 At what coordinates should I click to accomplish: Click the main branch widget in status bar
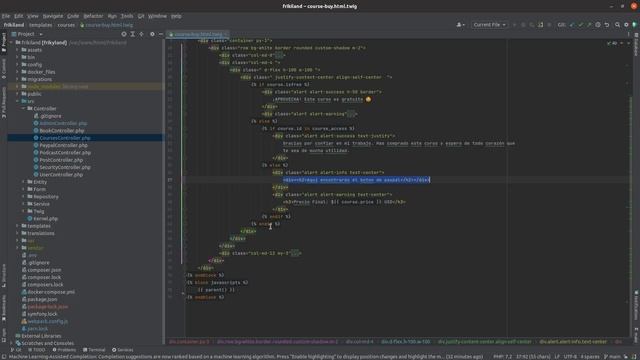[x=612, y=357]
